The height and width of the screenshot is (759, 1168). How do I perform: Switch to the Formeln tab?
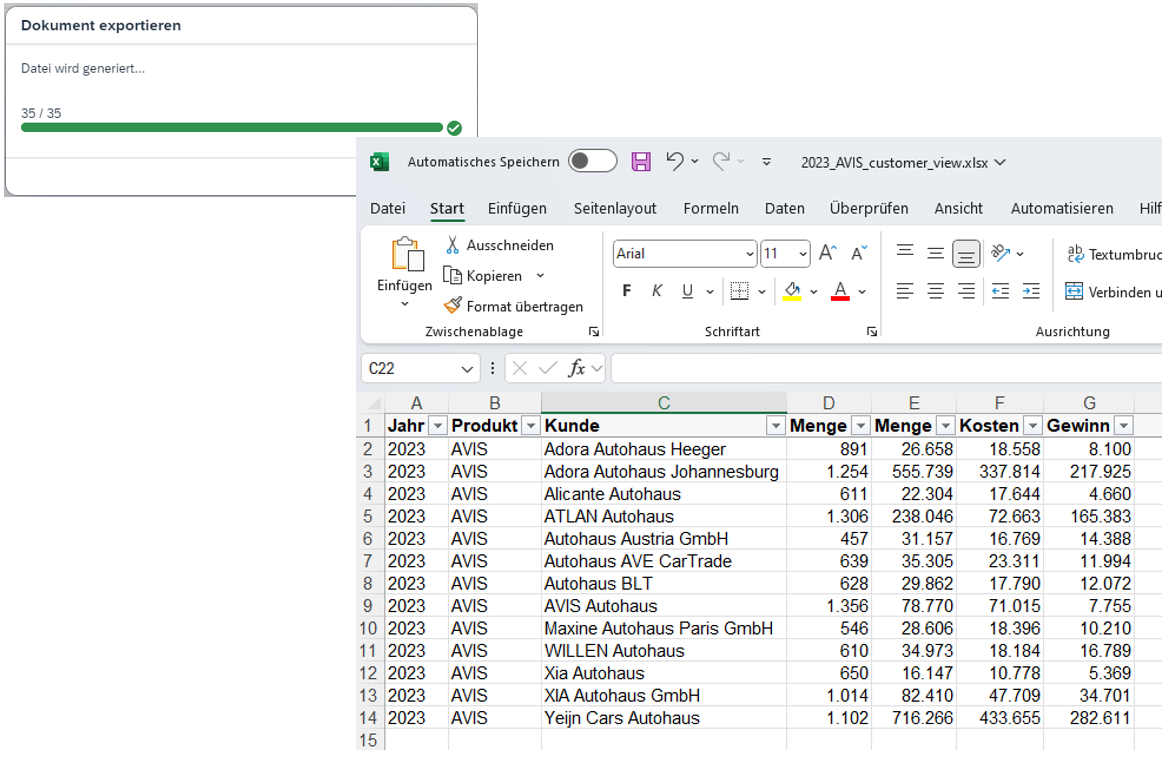click(x=711, y=208)
